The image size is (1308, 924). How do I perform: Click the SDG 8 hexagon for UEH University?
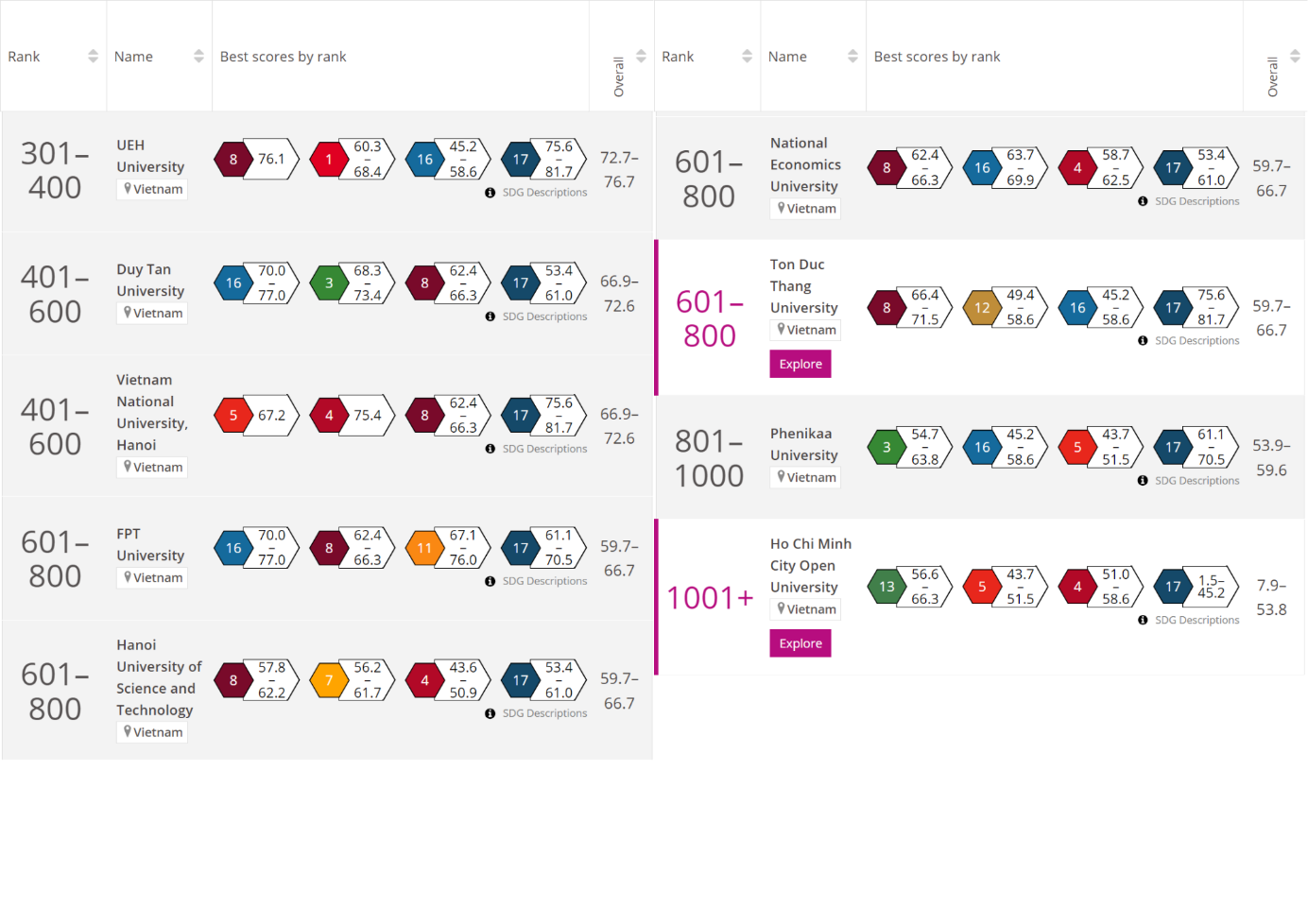tap(233, 160)
